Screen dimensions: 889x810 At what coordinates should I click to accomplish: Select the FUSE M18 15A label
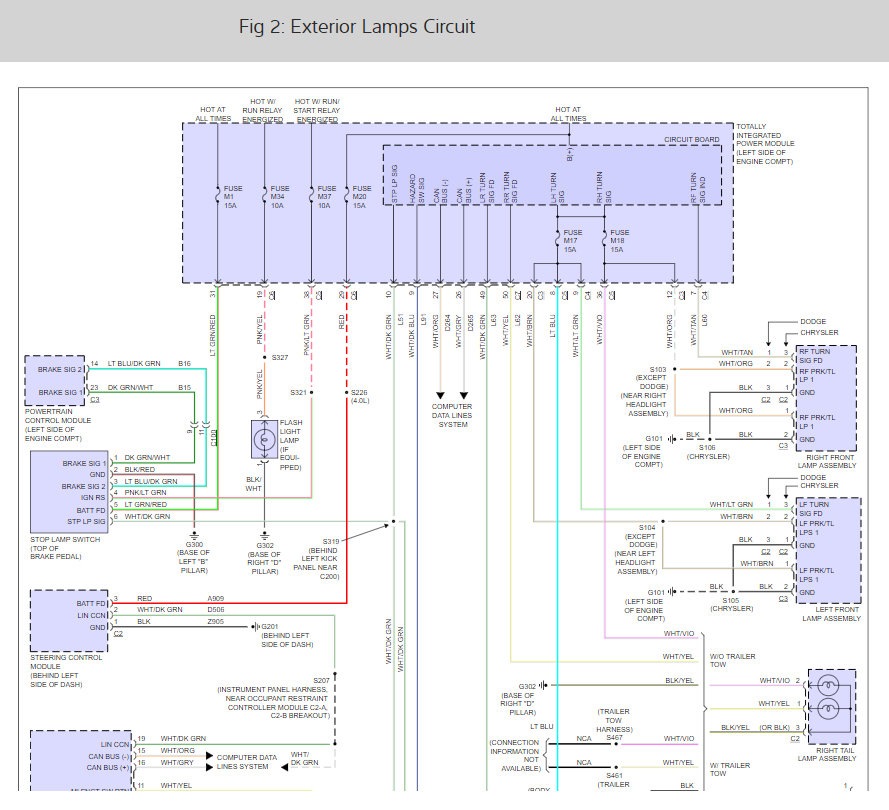click(x=619, y=241)
